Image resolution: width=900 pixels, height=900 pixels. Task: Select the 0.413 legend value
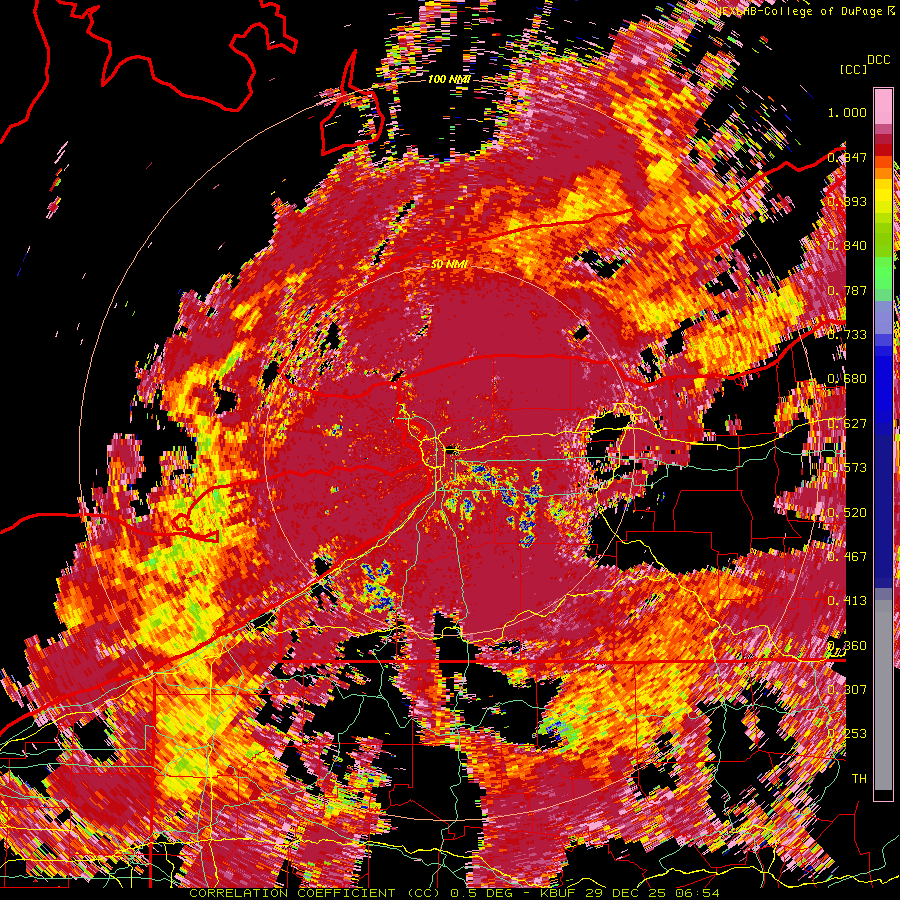click(x=847, y=601)
